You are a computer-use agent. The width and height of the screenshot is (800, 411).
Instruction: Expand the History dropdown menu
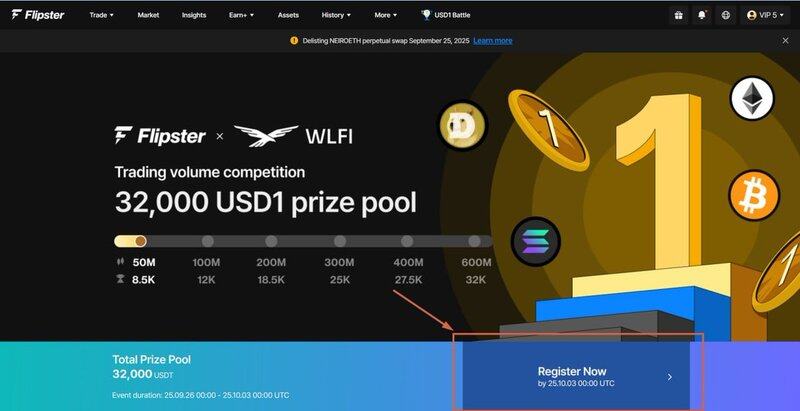pos(336,15)
